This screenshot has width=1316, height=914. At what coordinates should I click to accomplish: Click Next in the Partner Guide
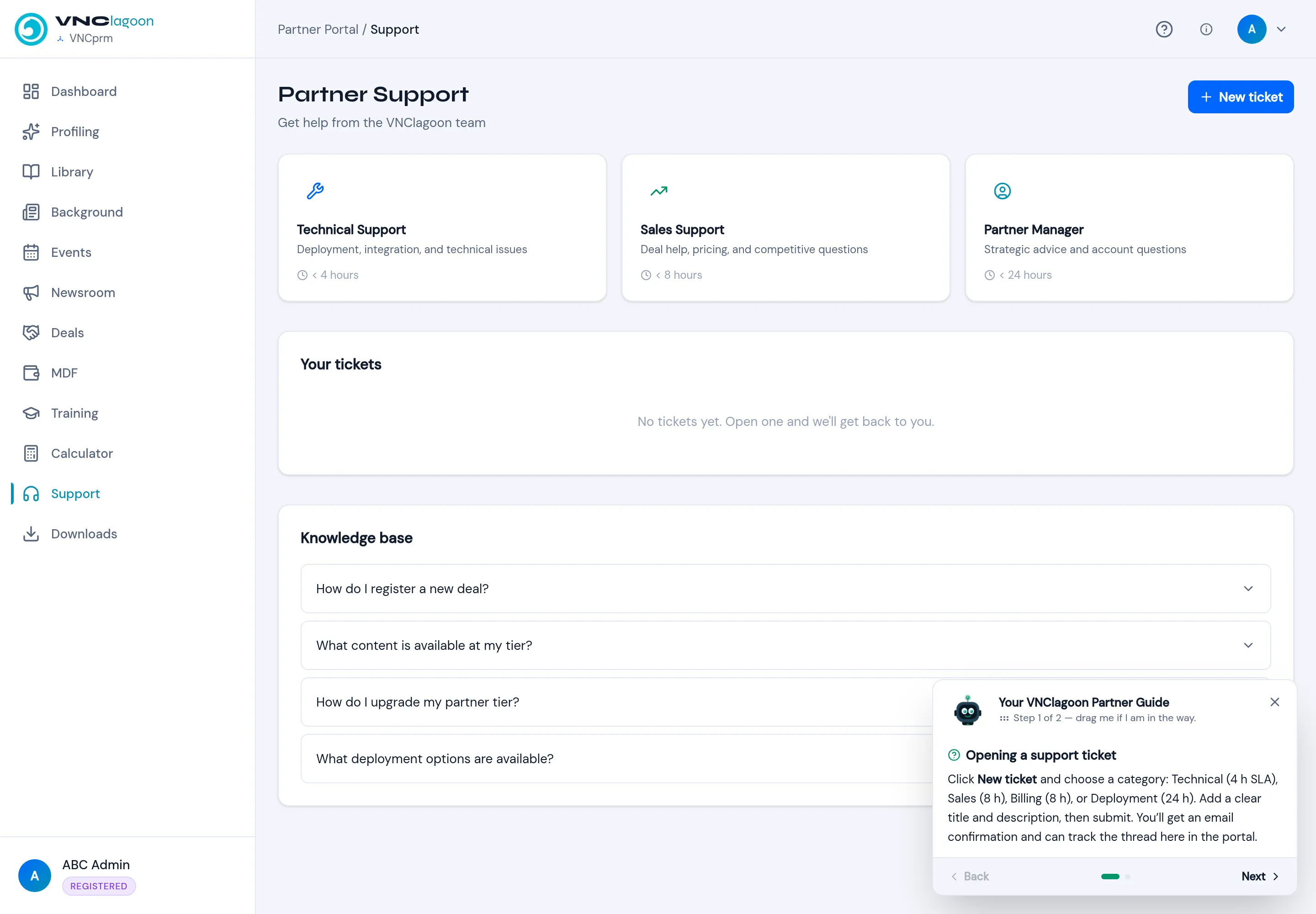point(1260,876)
